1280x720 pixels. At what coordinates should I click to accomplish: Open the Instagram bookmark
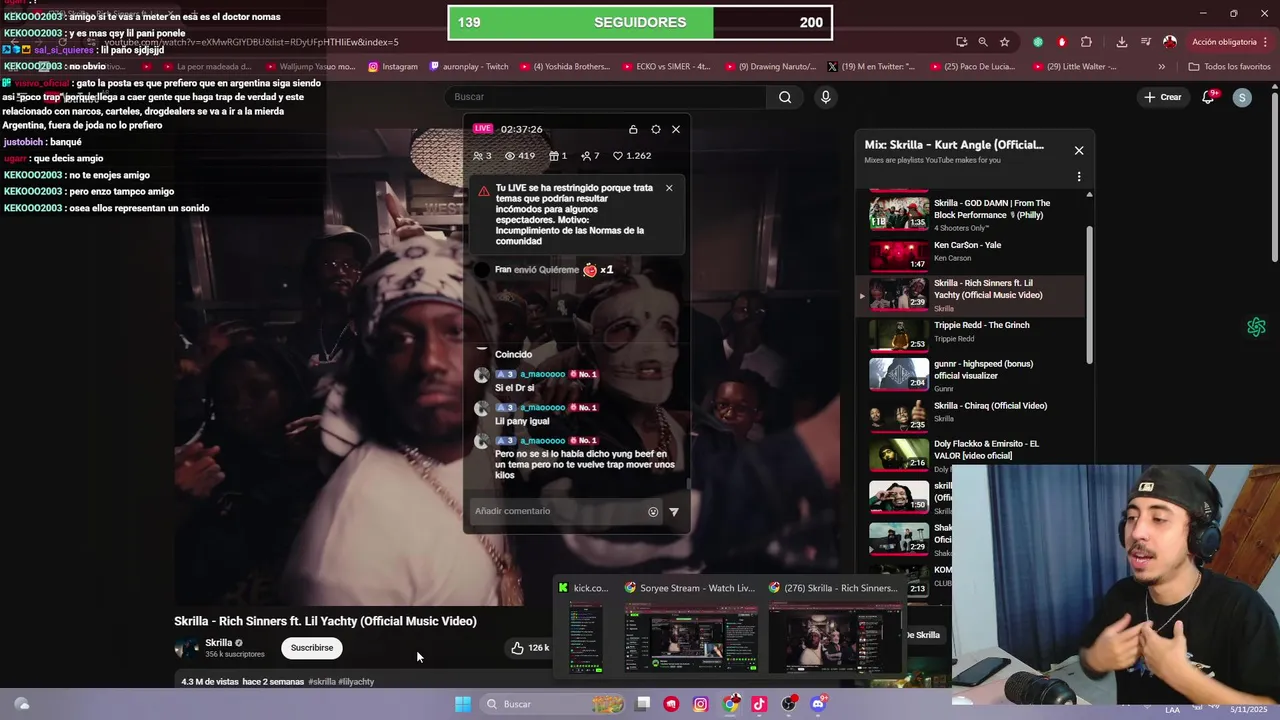[x=393, y=67]
